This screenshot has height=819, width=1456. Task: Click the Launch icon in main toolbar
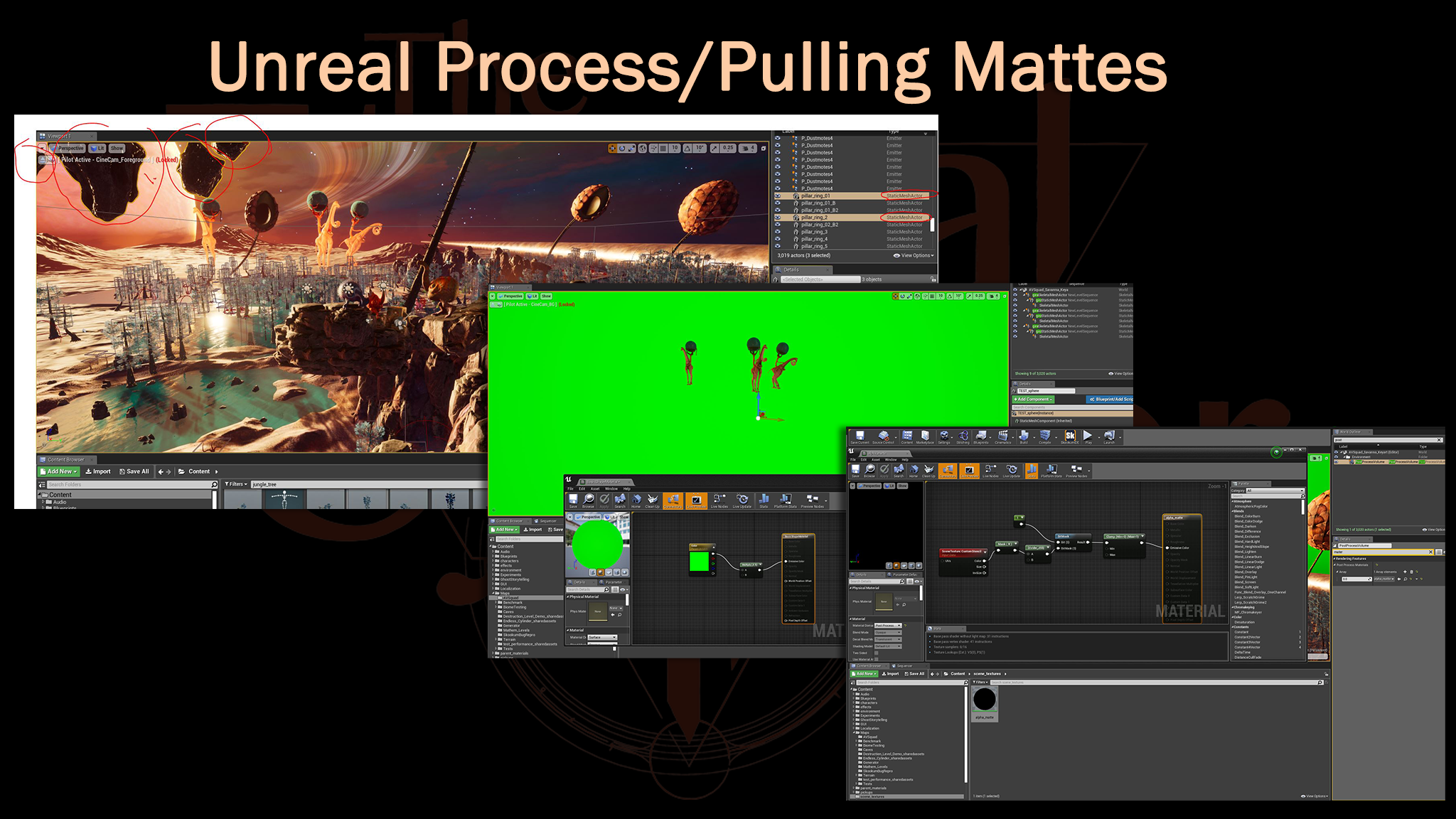[x=1109, y=436]
